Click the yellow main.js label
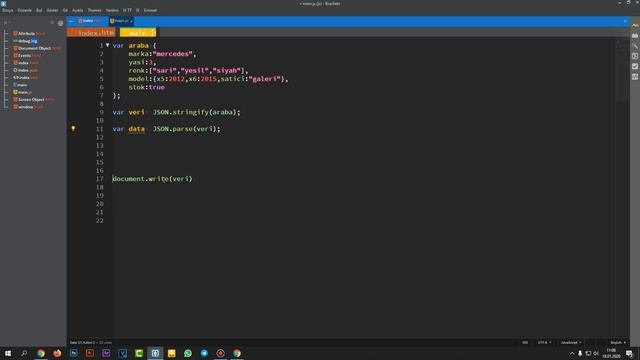Viewport: 640px width, 360px height. 138,33
